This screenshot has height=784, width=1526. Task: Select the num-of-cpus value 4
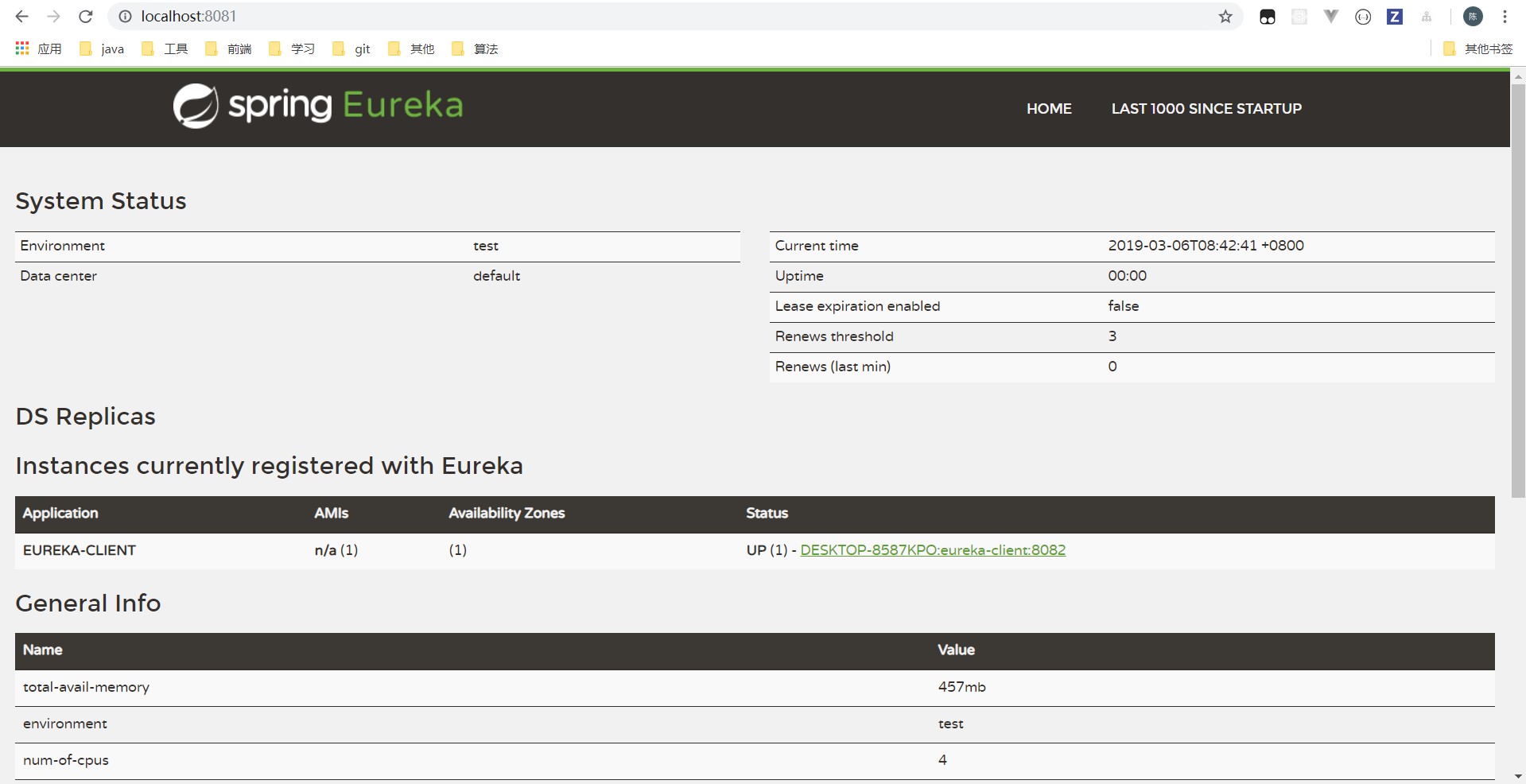(x=942, y=760)
